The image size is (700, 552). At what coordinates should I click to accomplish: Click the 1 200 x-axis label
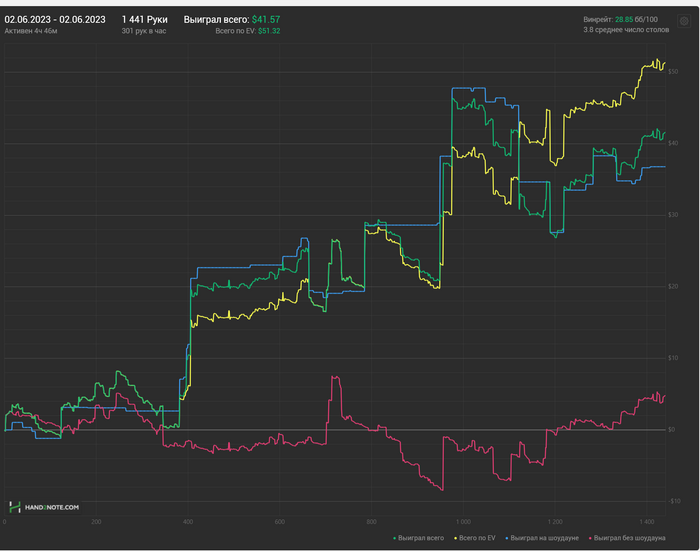[x=555, y=522]
